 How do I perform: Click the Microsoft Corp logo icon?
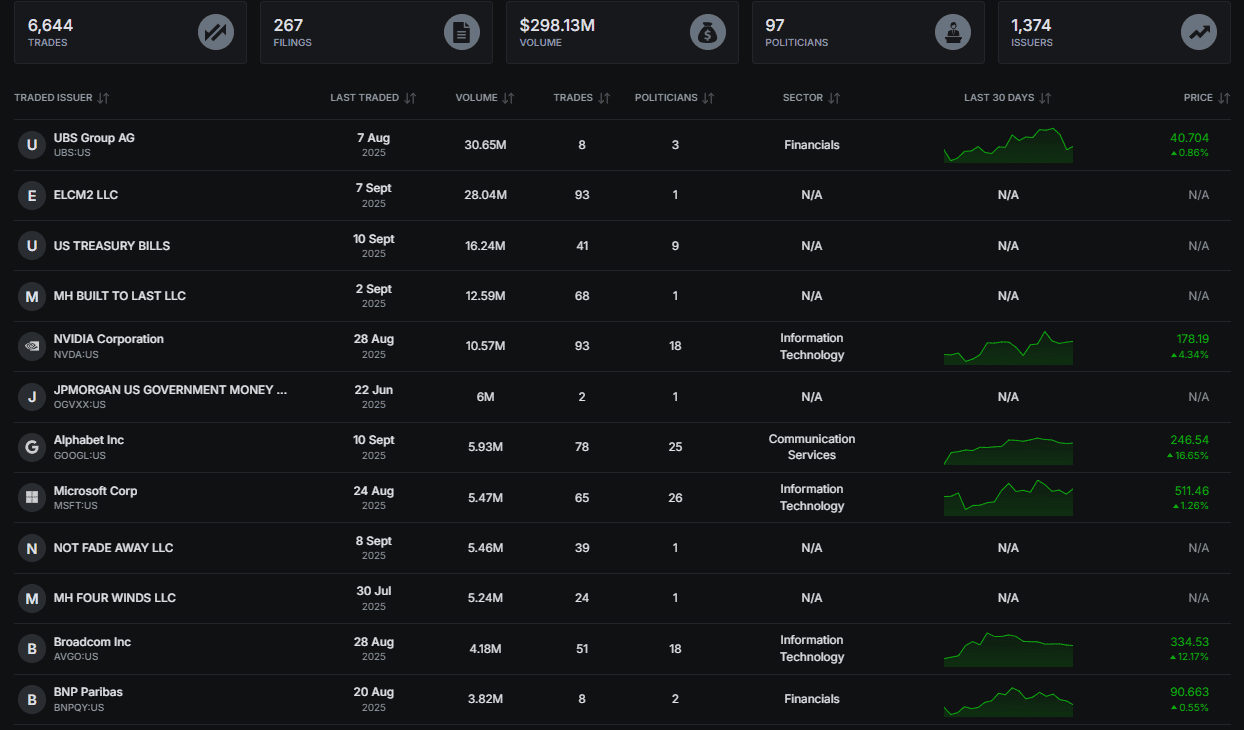tap(32, 497)
